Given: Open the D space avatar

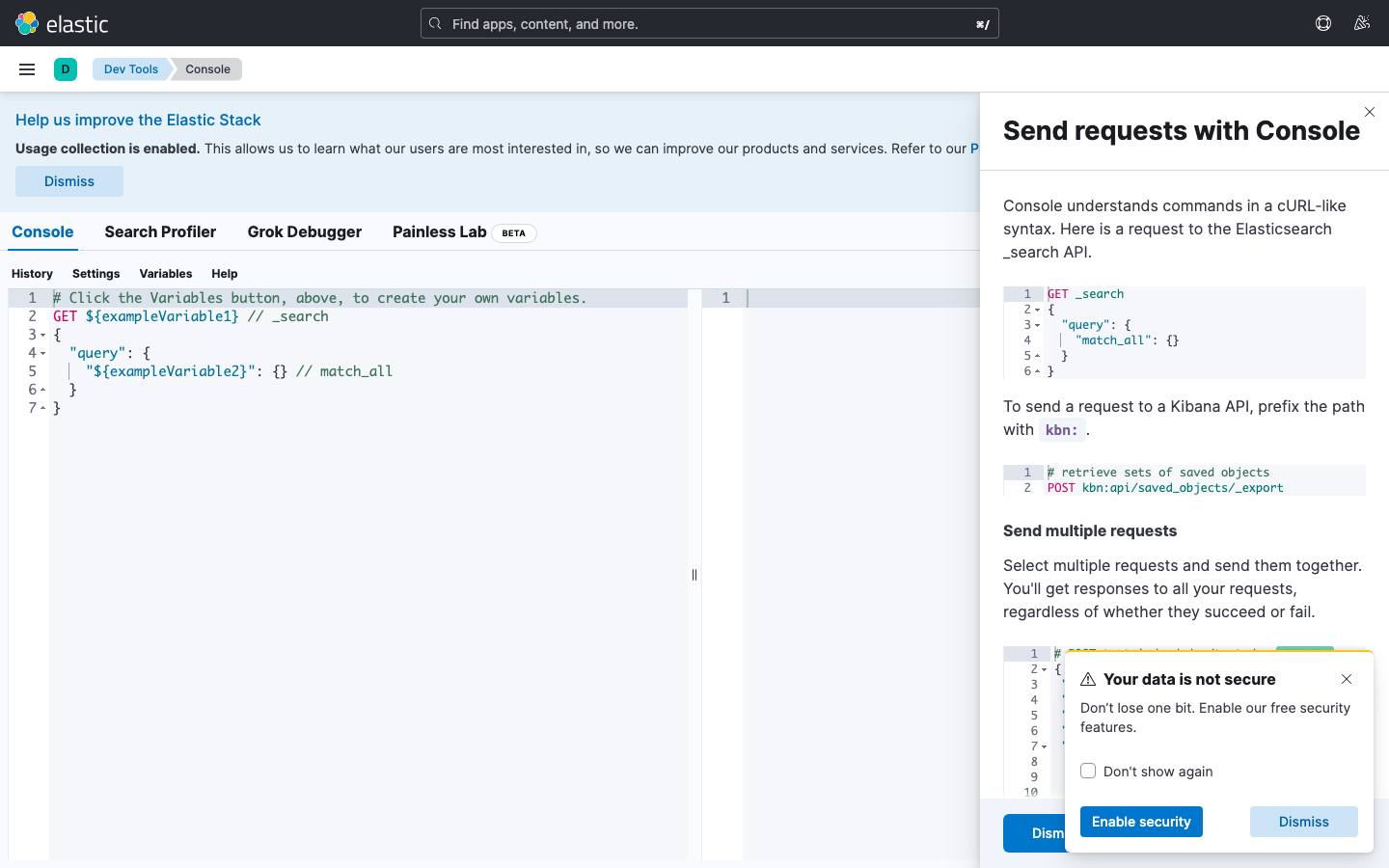Looking at the screenshot, I should (66, 69).
